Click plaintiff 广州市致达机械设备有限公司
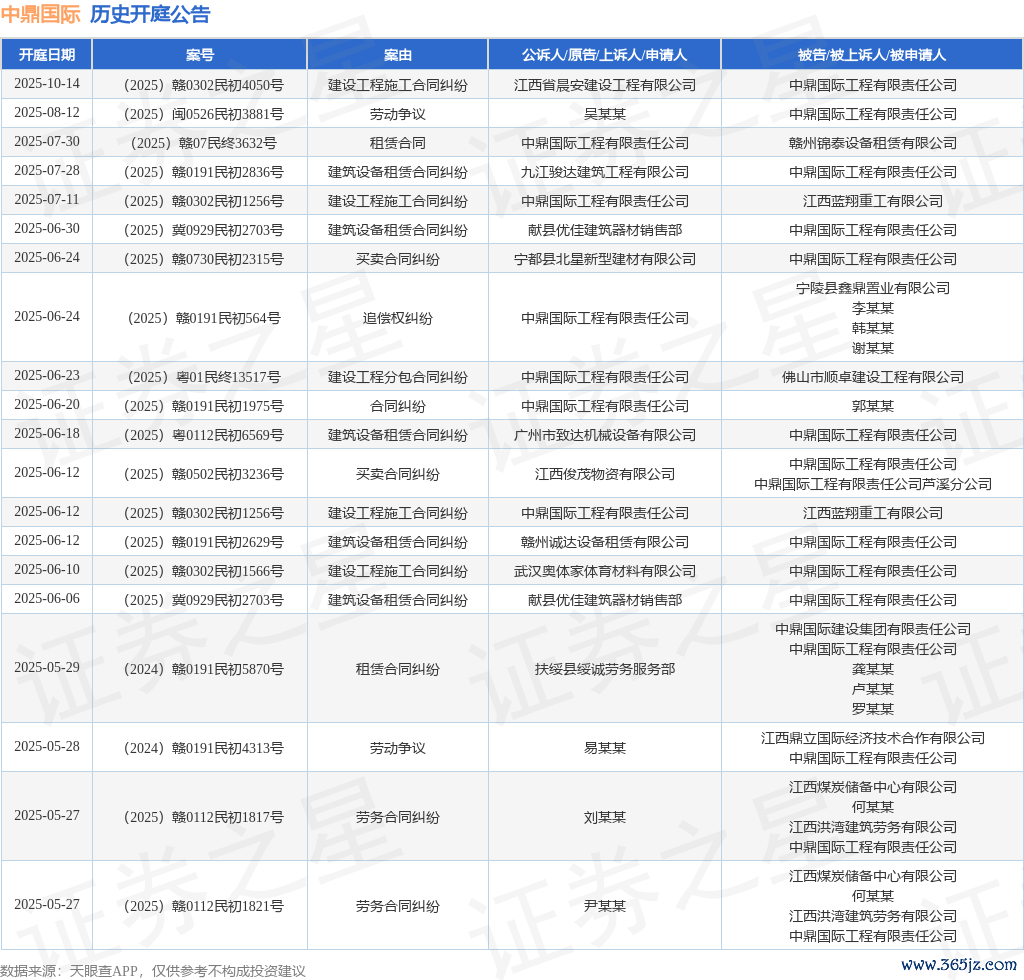1024x980 pixels. tap(604, 435)
